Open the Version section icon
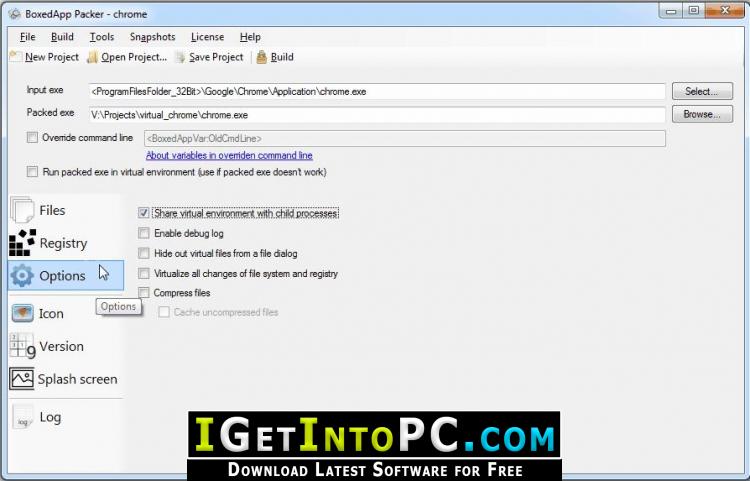The width and height of the screenshot is (750, 481). coord(22,346)
